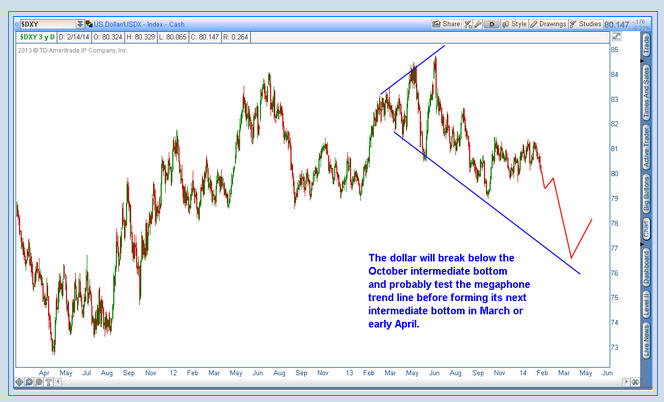The image size is (664, 402).
Task: Open the Trade side tab
Action: (x=646, y=44)
